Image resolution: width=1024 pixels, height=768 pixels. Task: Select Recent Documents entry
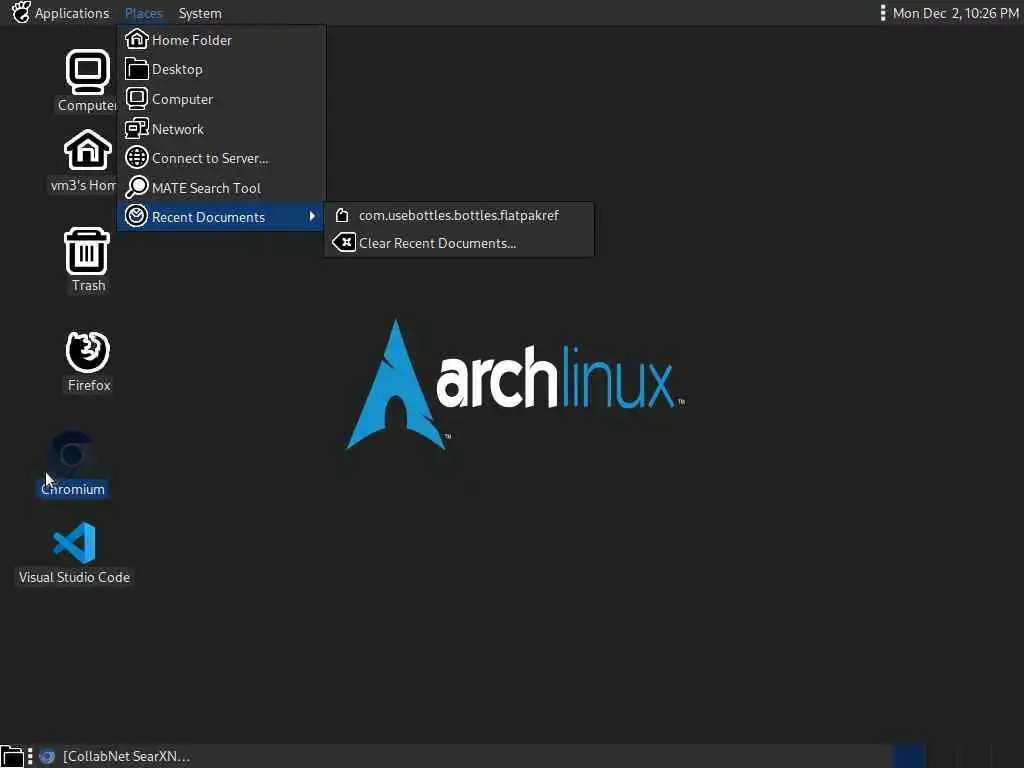221,217
